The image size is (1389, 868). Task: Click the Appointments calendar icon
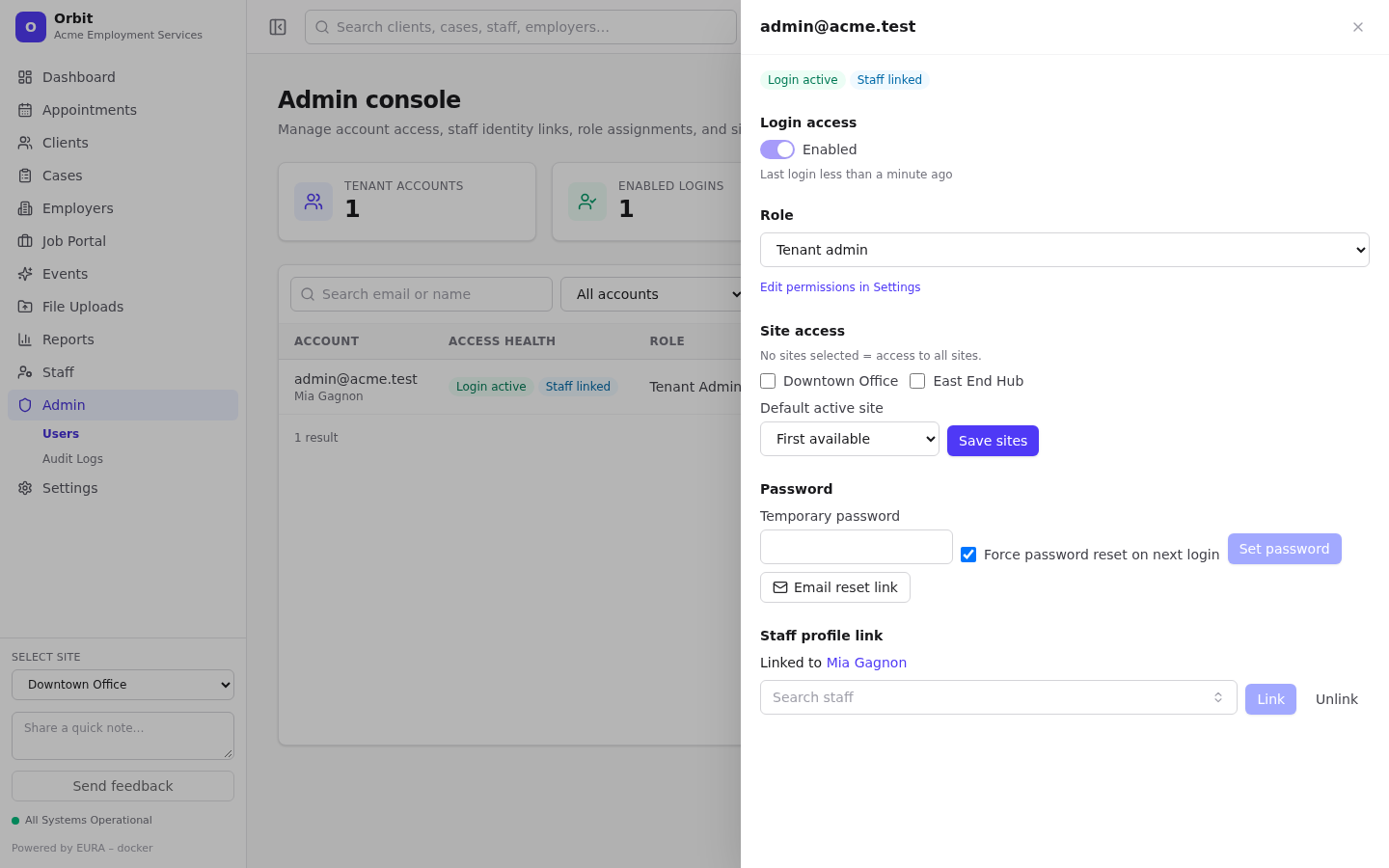pos(25,110)
